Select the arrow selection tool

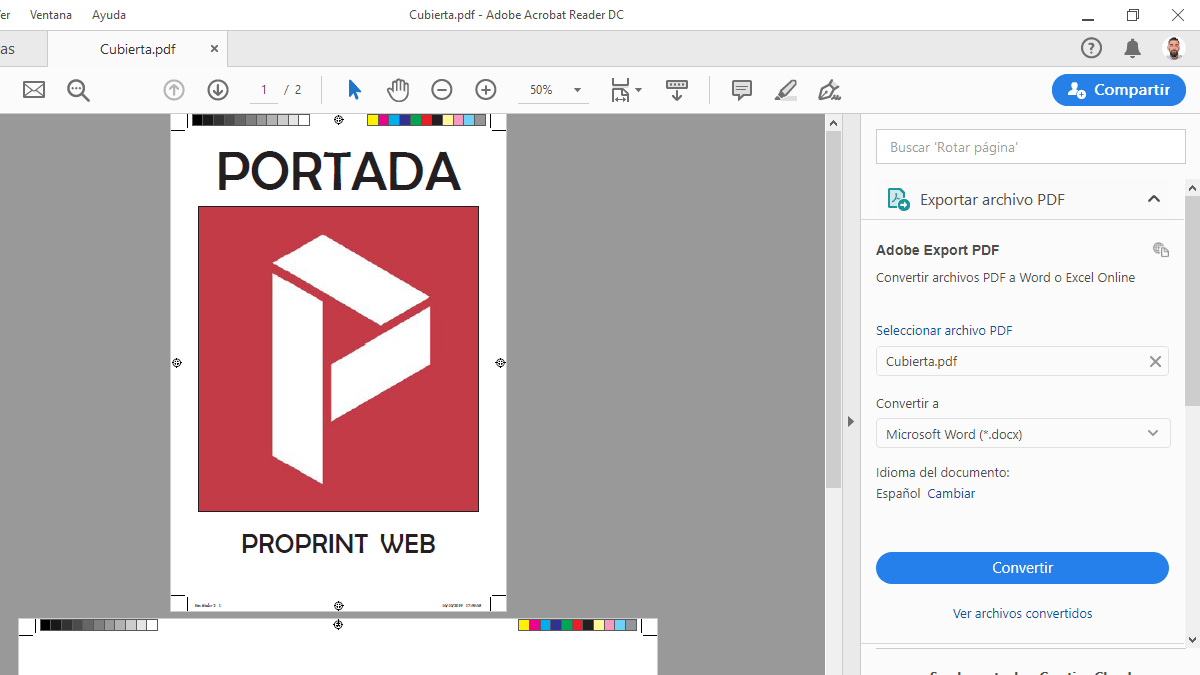354,90
